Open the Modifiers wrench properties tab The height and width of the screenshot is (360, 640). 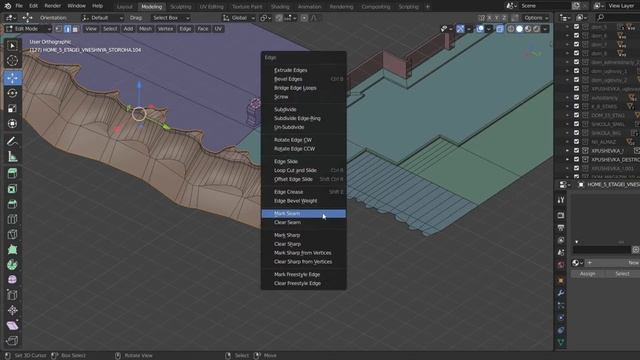pyautogui.click(x=561, y=293)
